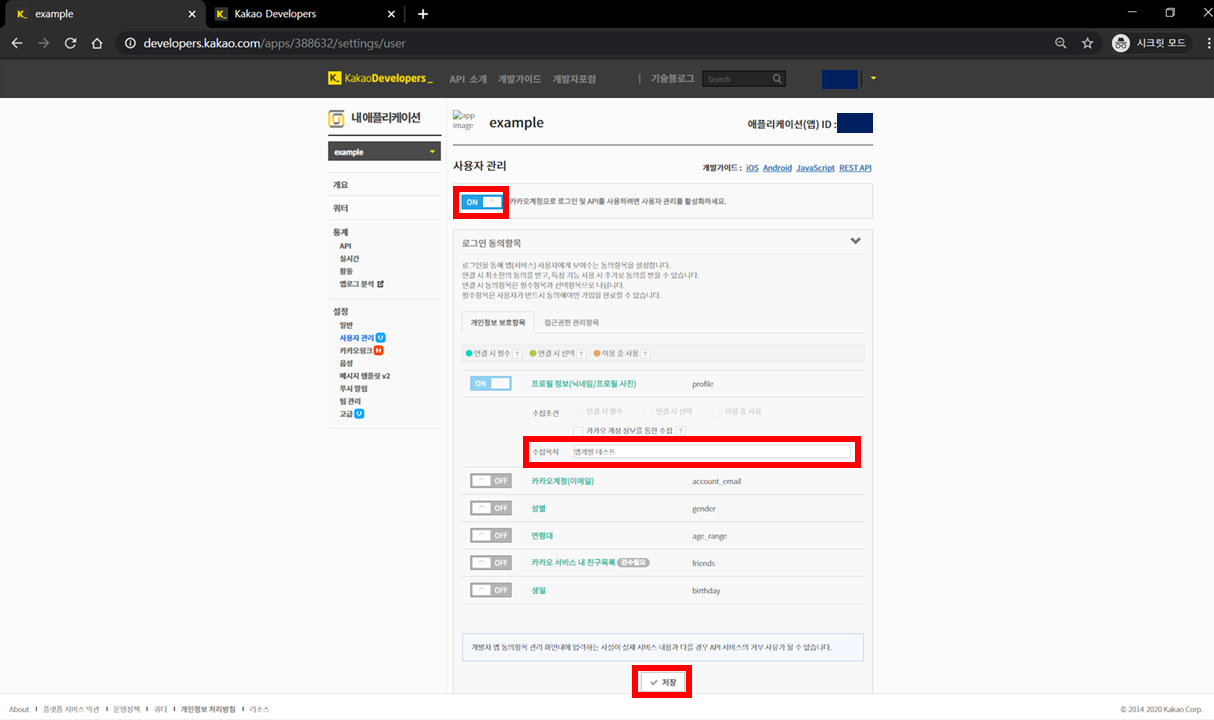Click the help icon beside 연결 시 필수
The height and width of the screenshot is (720, 1214).
click(x=518, y=353)
